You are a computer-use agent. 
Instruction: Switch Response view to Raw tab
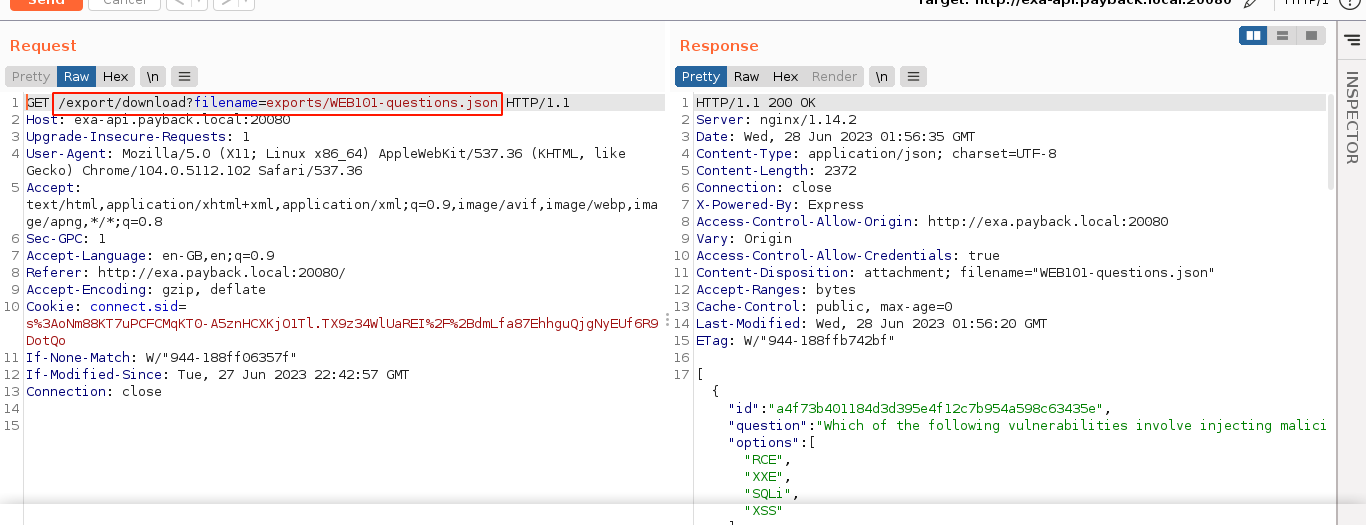pyautogui.click(x=746, y=77)
